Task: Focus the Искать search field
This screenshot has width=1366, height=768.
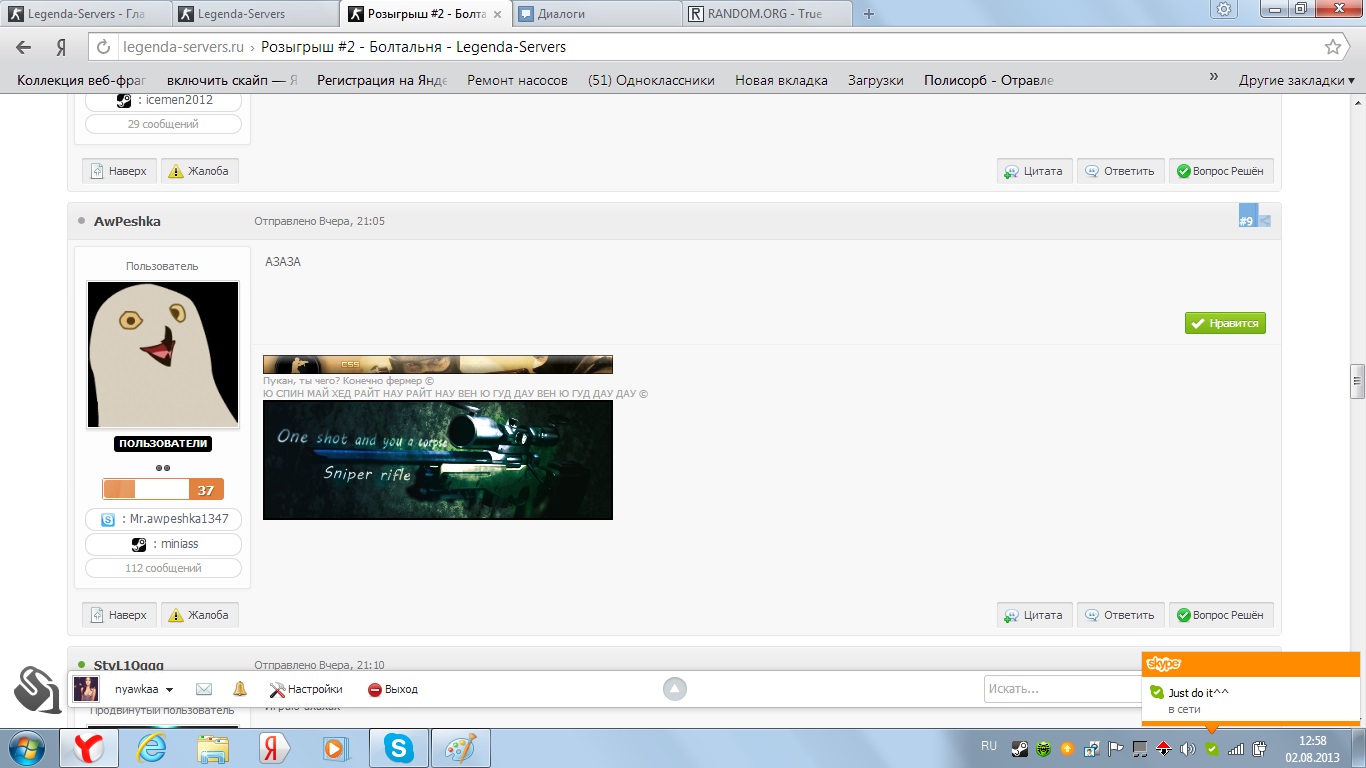Action: click(x=1062, y=688)
